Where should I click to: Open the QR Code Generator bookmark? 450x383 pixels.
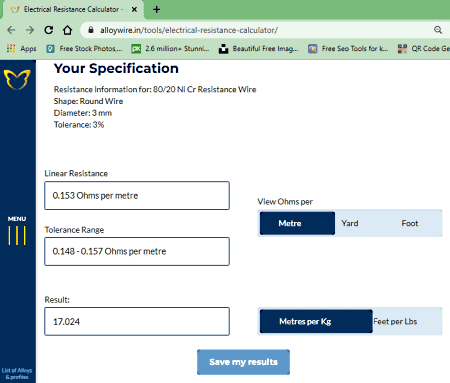[x=424, y=49]
